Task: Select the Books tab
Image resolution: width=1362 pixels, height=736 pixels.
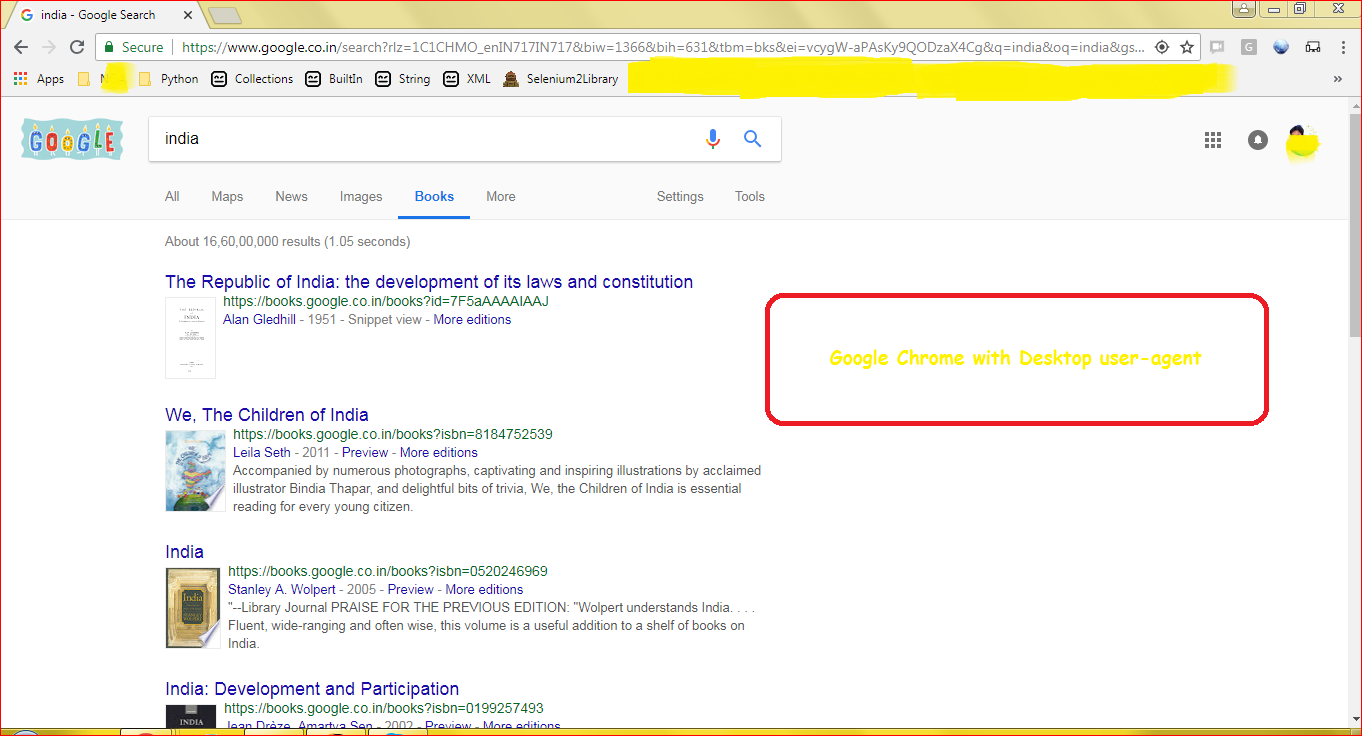Action: coord(434,197)
